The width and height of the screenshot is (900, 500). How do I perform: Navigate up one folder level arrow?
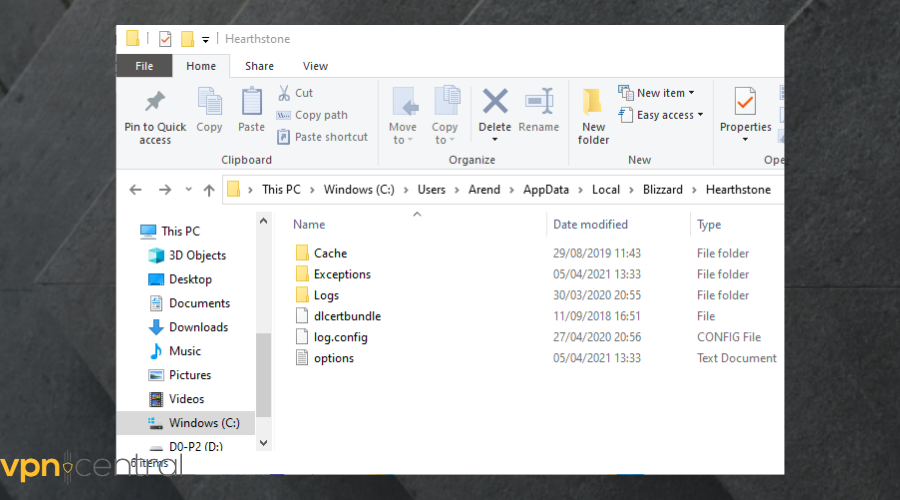pos(209,190)
